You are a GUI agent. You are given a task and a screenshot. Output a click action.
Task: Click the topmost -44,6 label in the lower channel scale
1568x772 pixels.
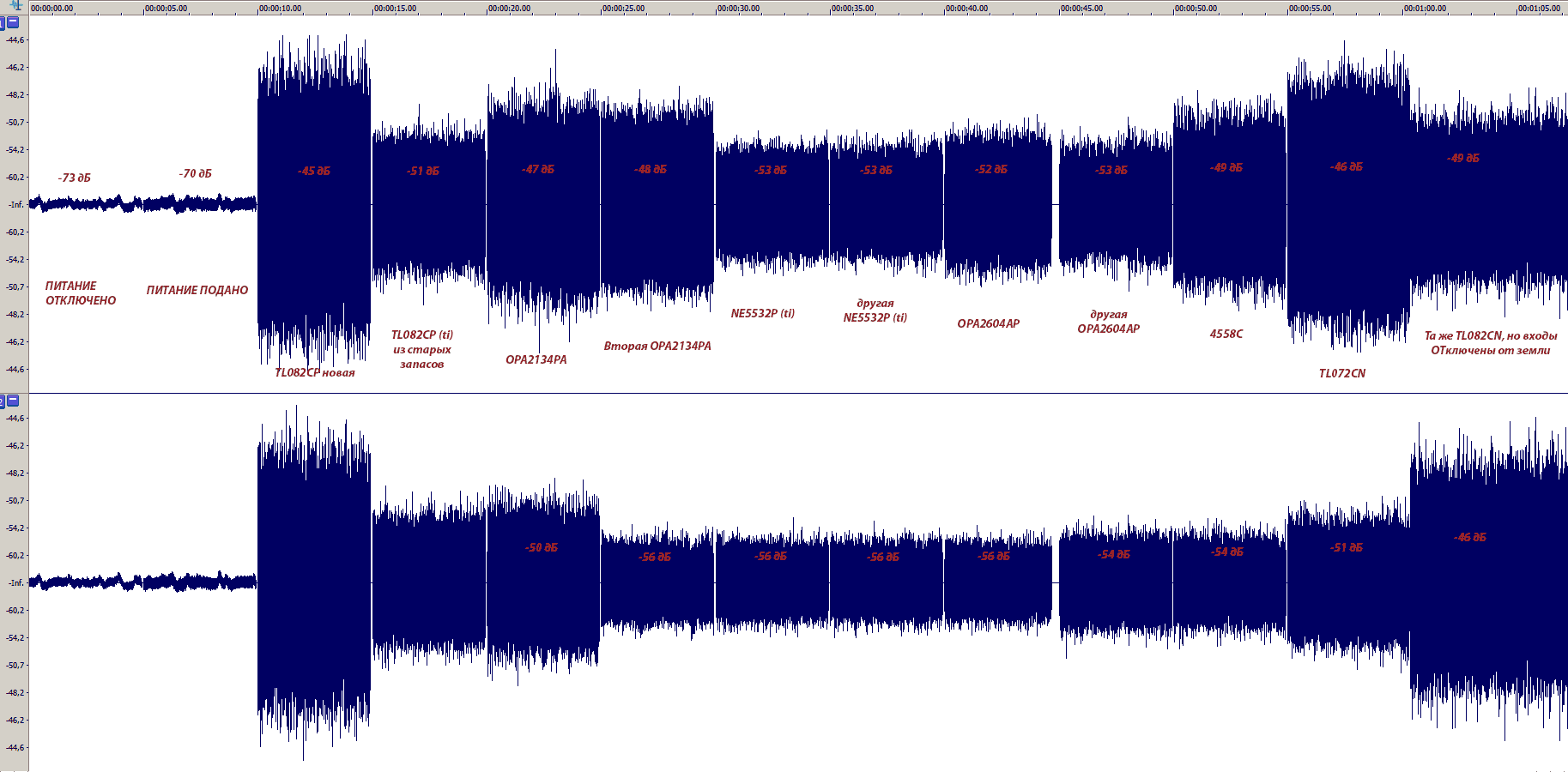coord(15,419)
